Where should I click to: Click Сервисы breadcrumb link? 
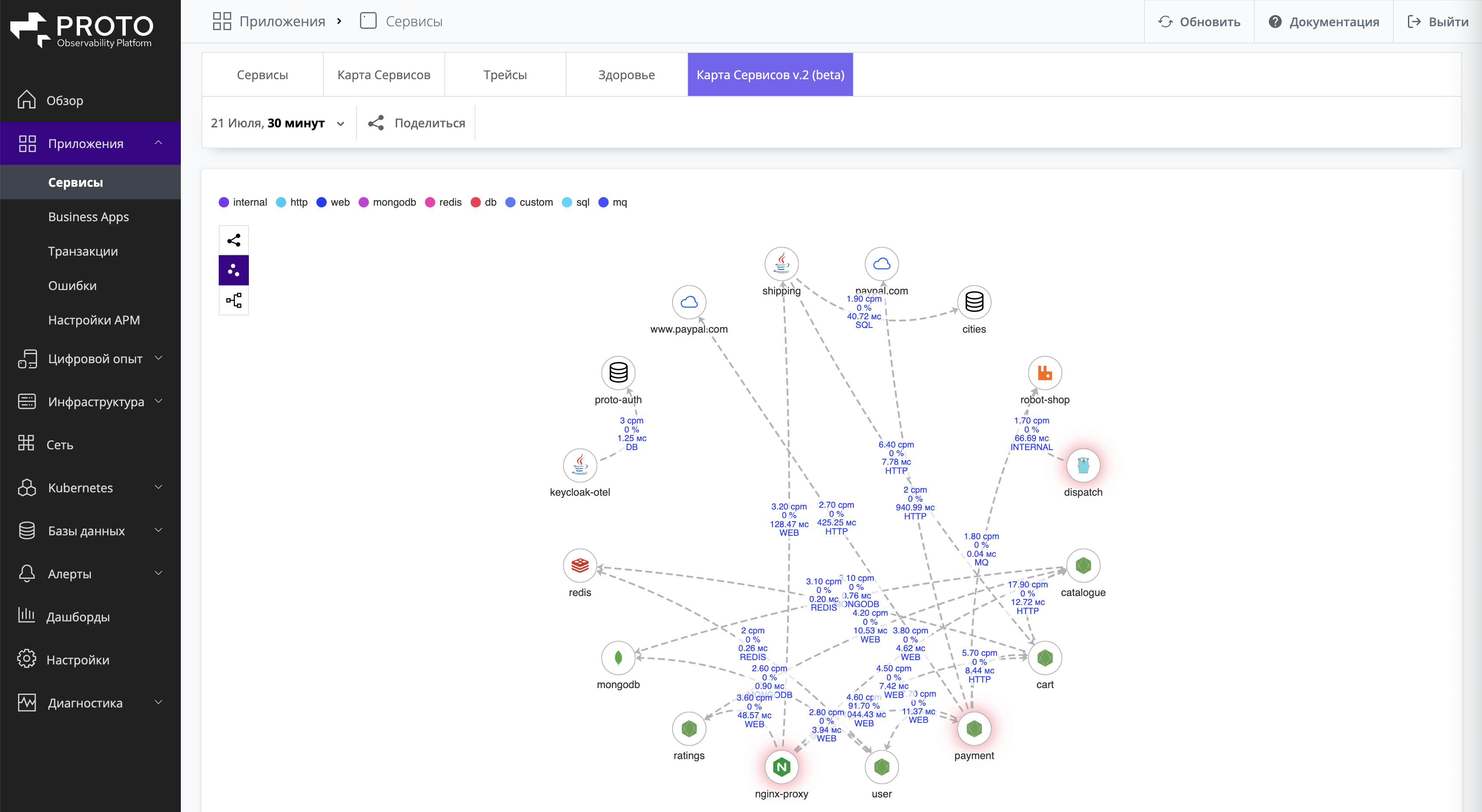click(401, 22)
